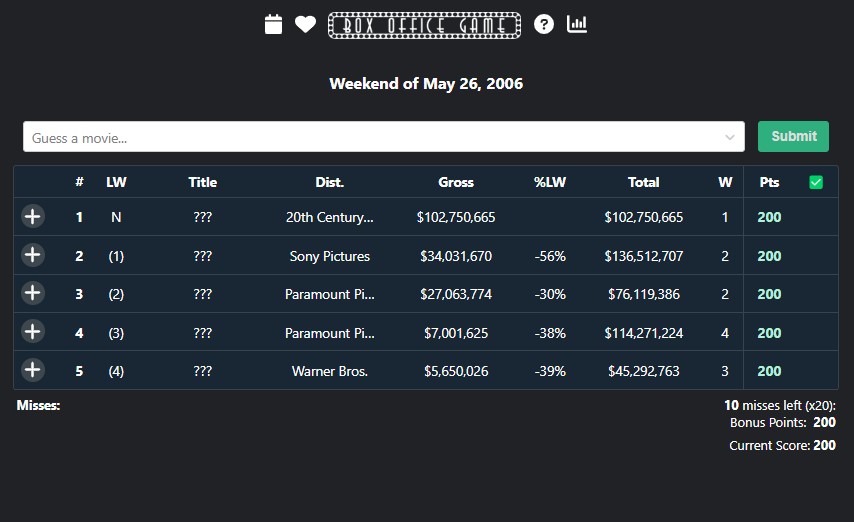Click the Title column header
Image resolution: width=854 pixels, height=522 pixels.
(203, 182)
